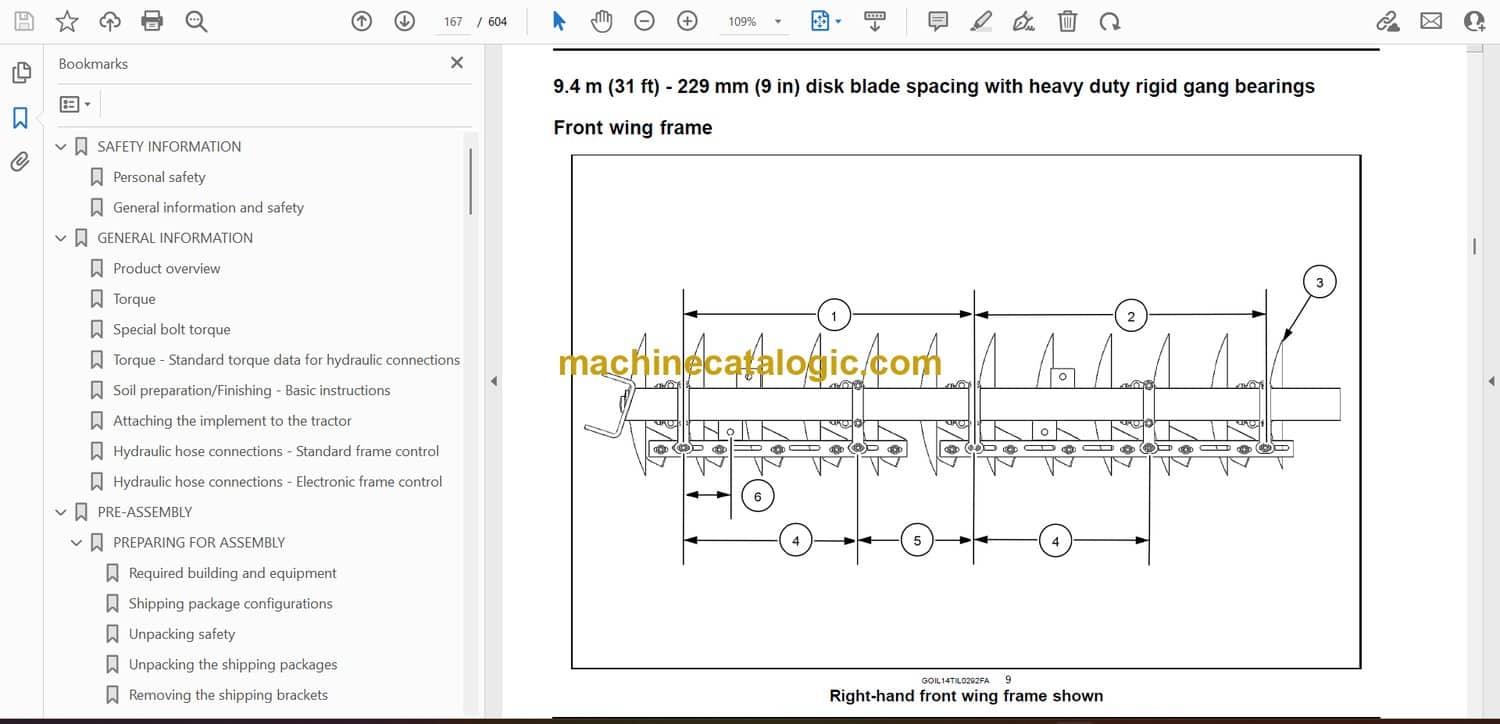Open Shipping package configurations bookmark

(x=230, y=604)
